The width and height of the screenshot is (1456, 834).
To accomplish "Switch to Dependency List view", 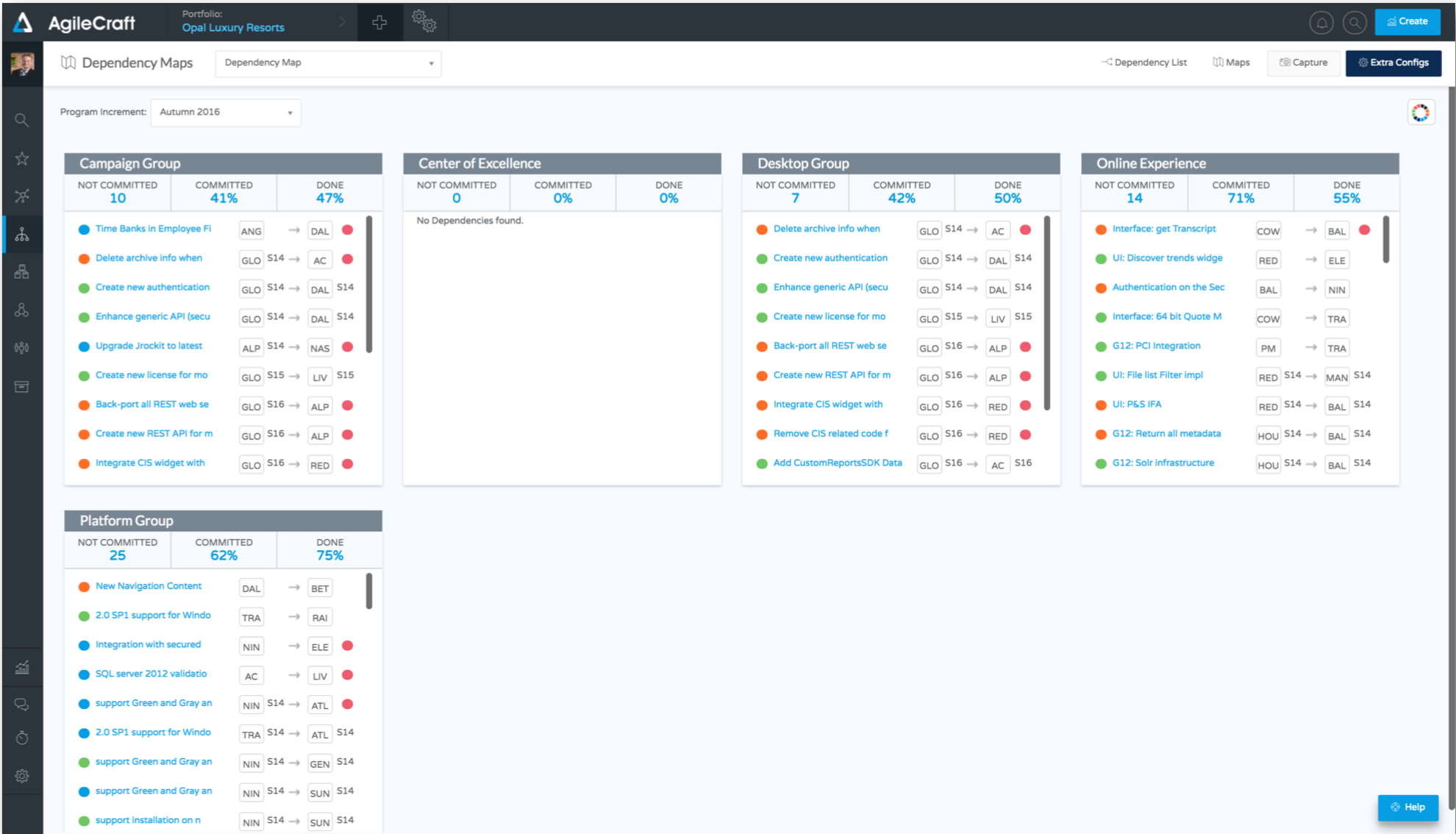I will tap(1143, 63).
